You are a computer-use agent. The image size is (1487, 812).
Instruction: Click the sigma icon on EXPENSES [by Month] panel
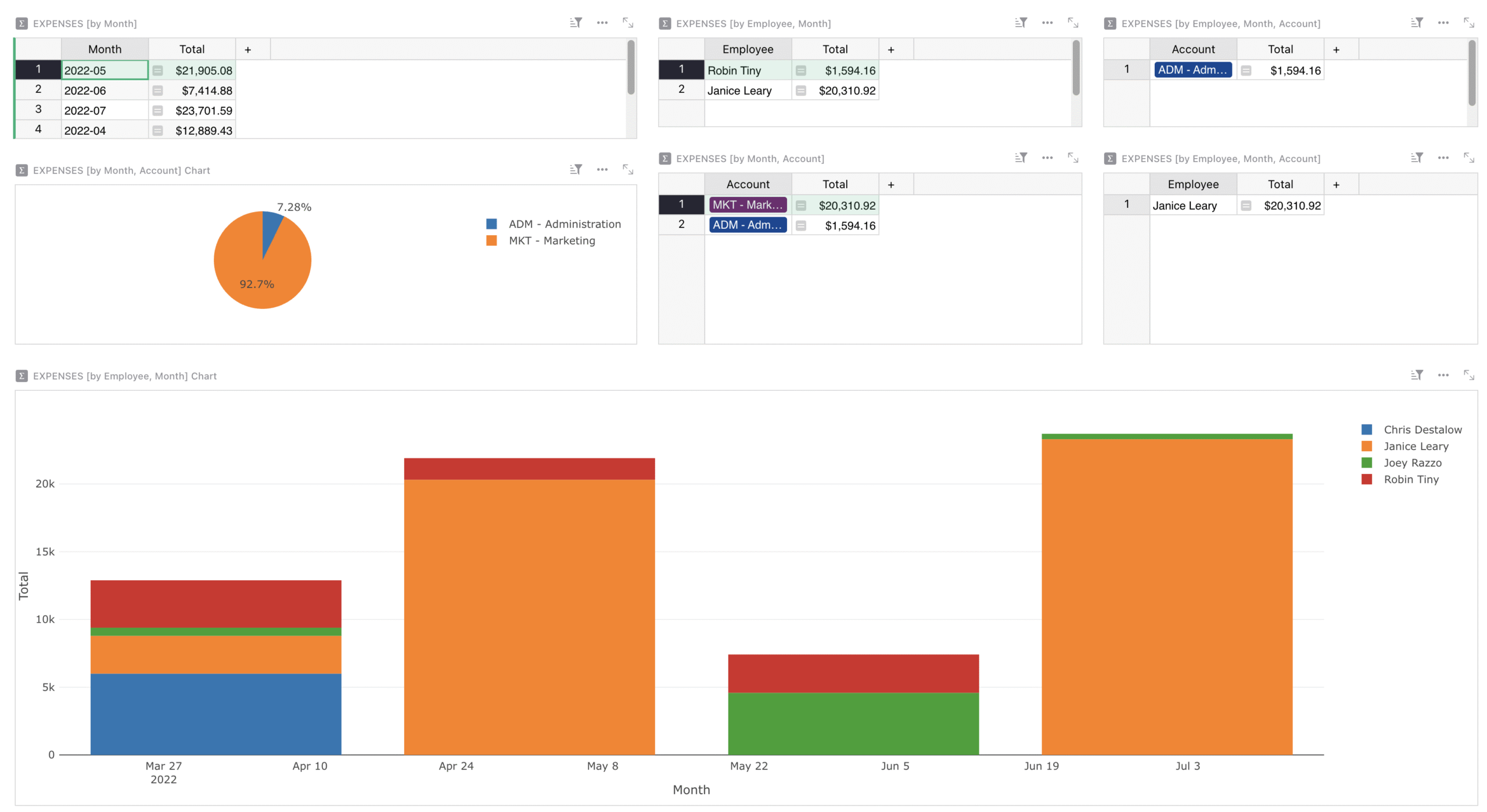tap(21, 24)
